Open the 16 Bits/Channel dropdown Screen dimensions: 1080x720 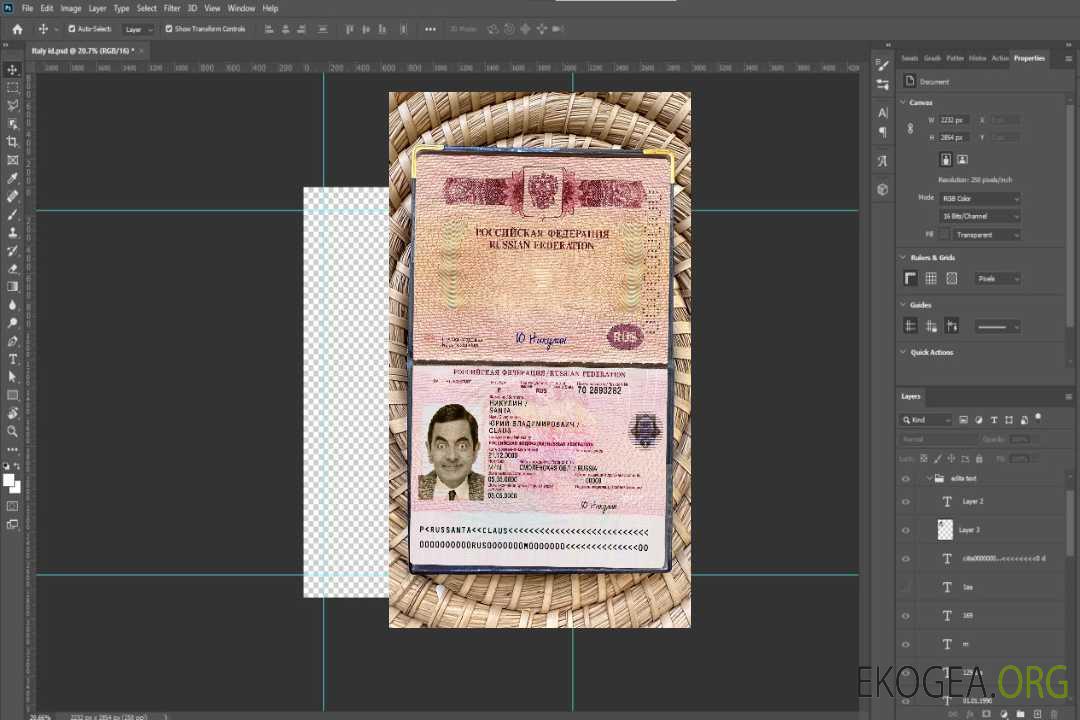pos(980,216)
